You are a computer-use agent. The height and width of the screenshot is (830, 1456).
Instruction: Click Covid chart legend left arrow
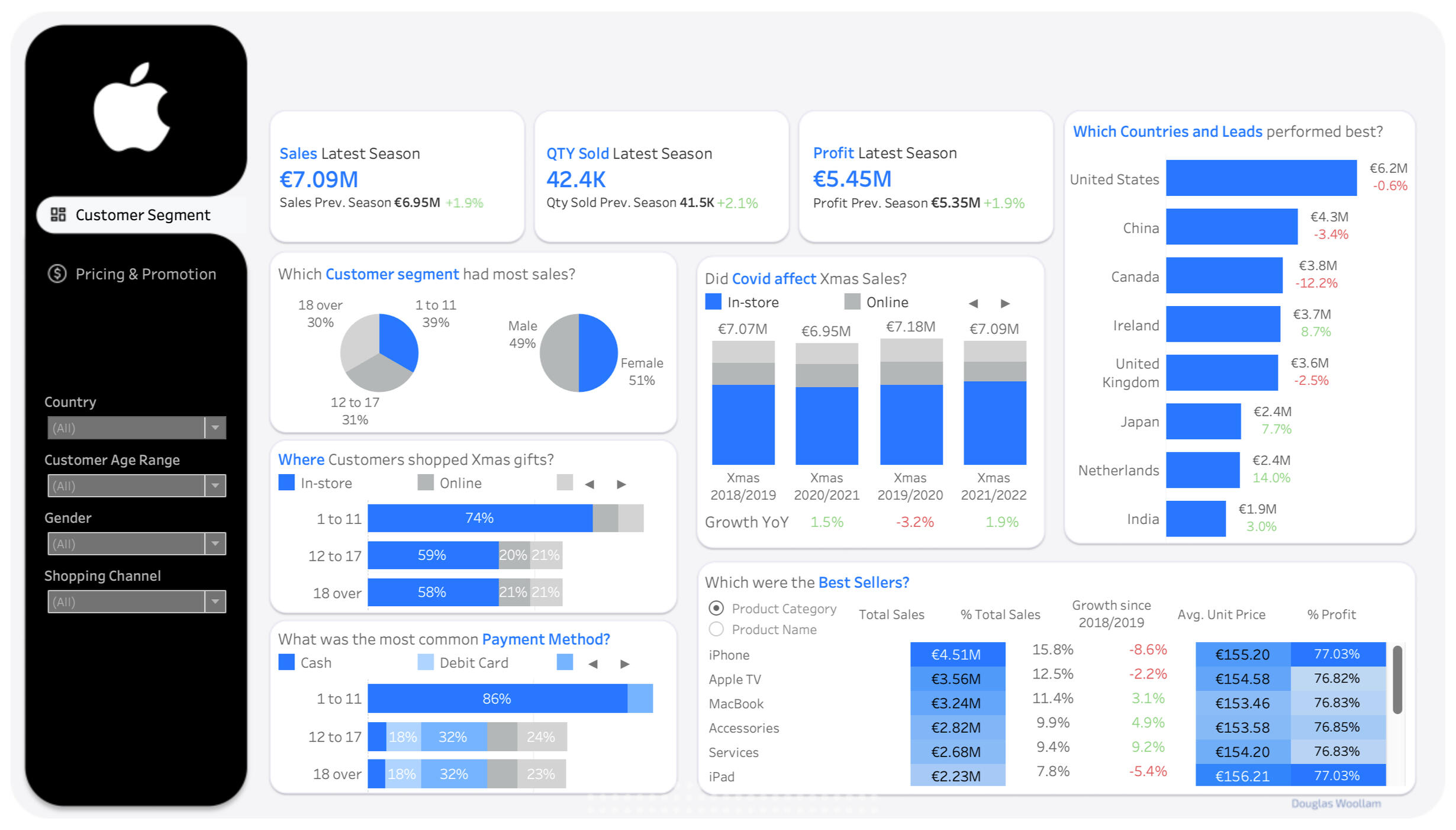973,304
